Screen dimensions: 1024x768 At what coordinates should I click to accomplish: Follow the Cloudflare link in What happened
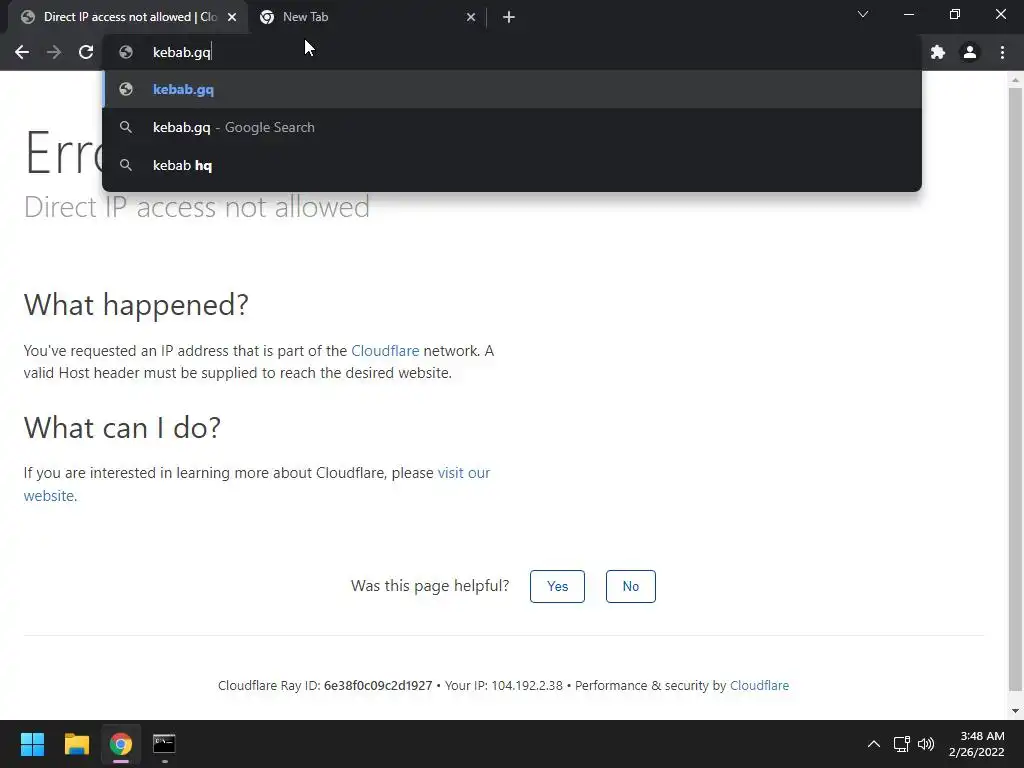click(x=385, y=351)
